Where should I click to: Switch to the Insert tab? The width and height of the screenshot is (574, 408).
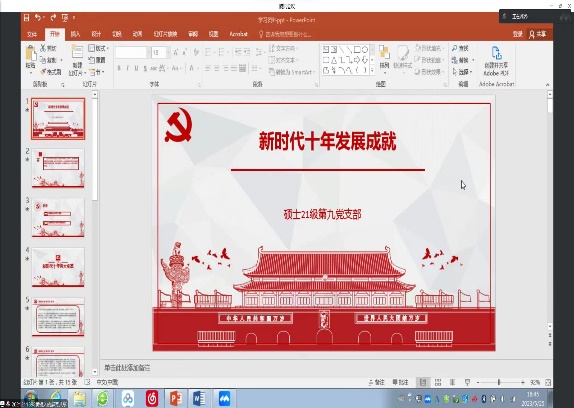click(x=75, y=34)
